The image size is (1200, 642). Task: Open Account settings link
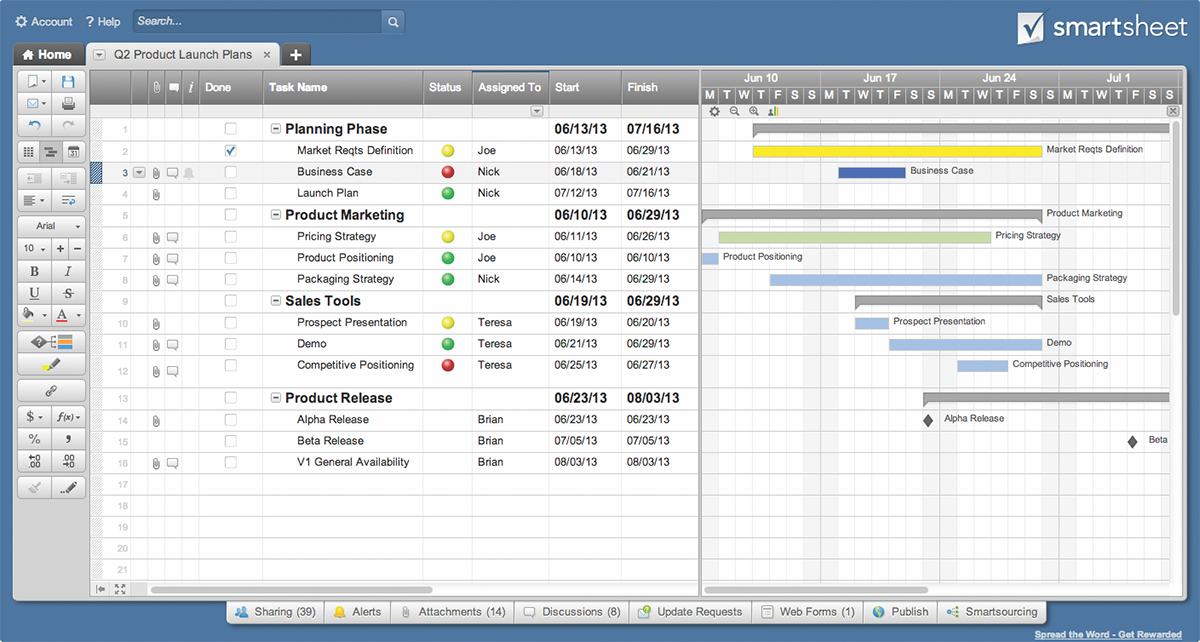pos(44,21)
